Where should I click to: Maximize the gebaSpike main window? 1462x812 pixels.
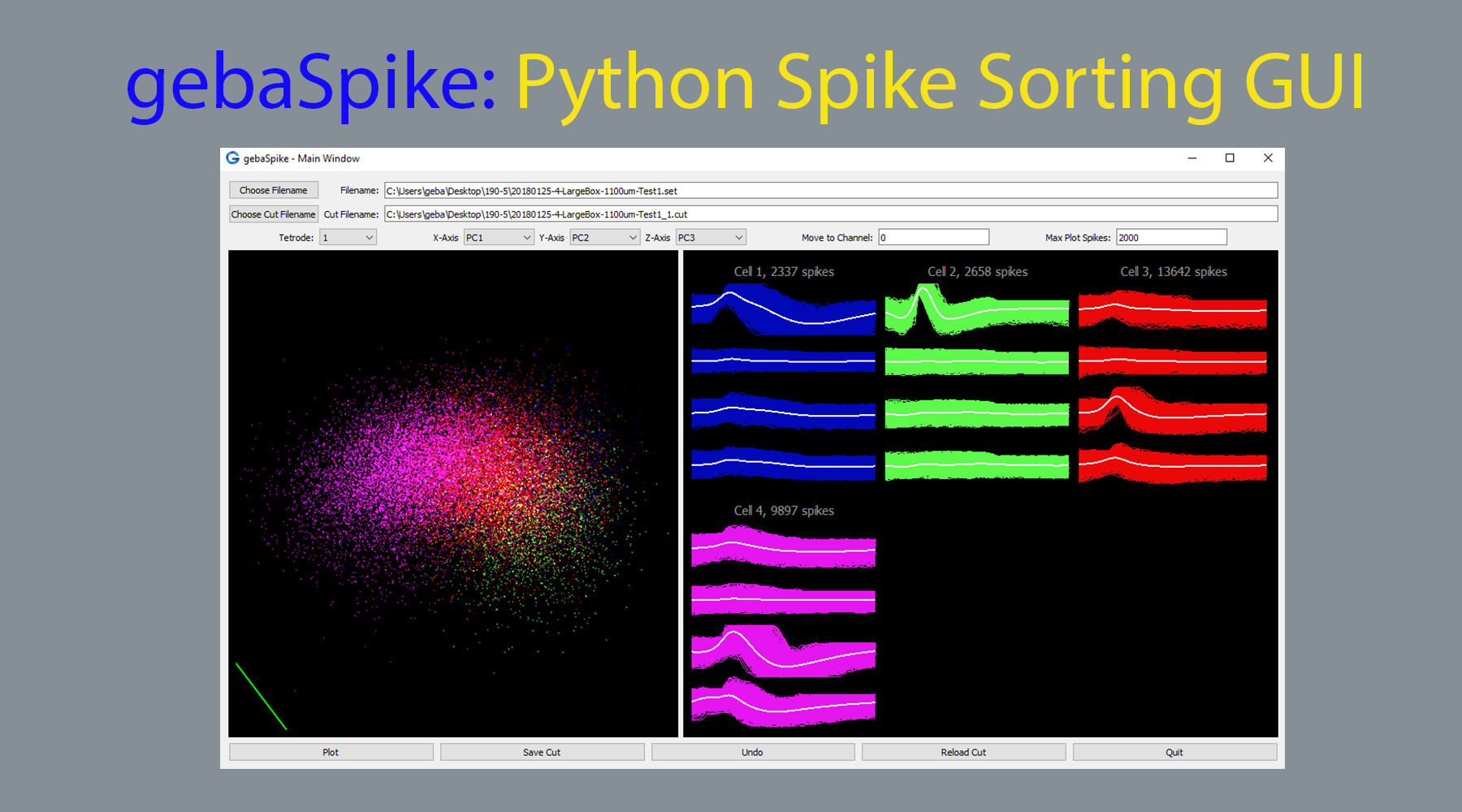coord(1230,158)
